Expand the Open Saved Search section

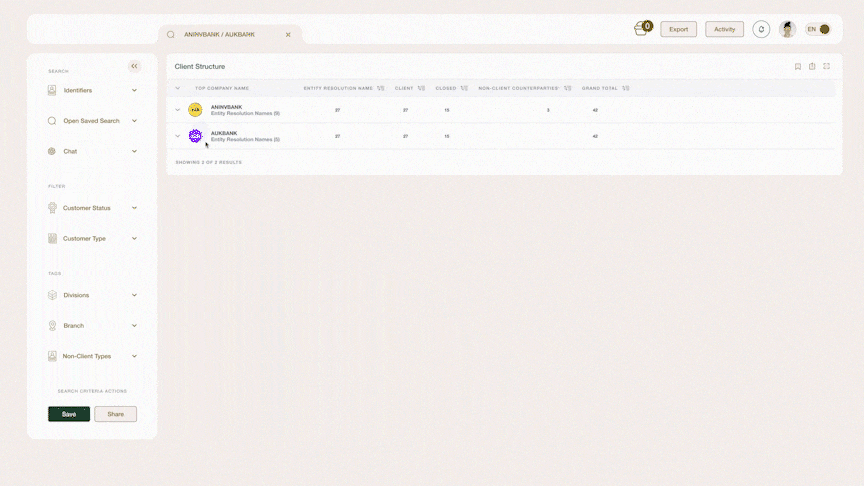coord(134,121)
